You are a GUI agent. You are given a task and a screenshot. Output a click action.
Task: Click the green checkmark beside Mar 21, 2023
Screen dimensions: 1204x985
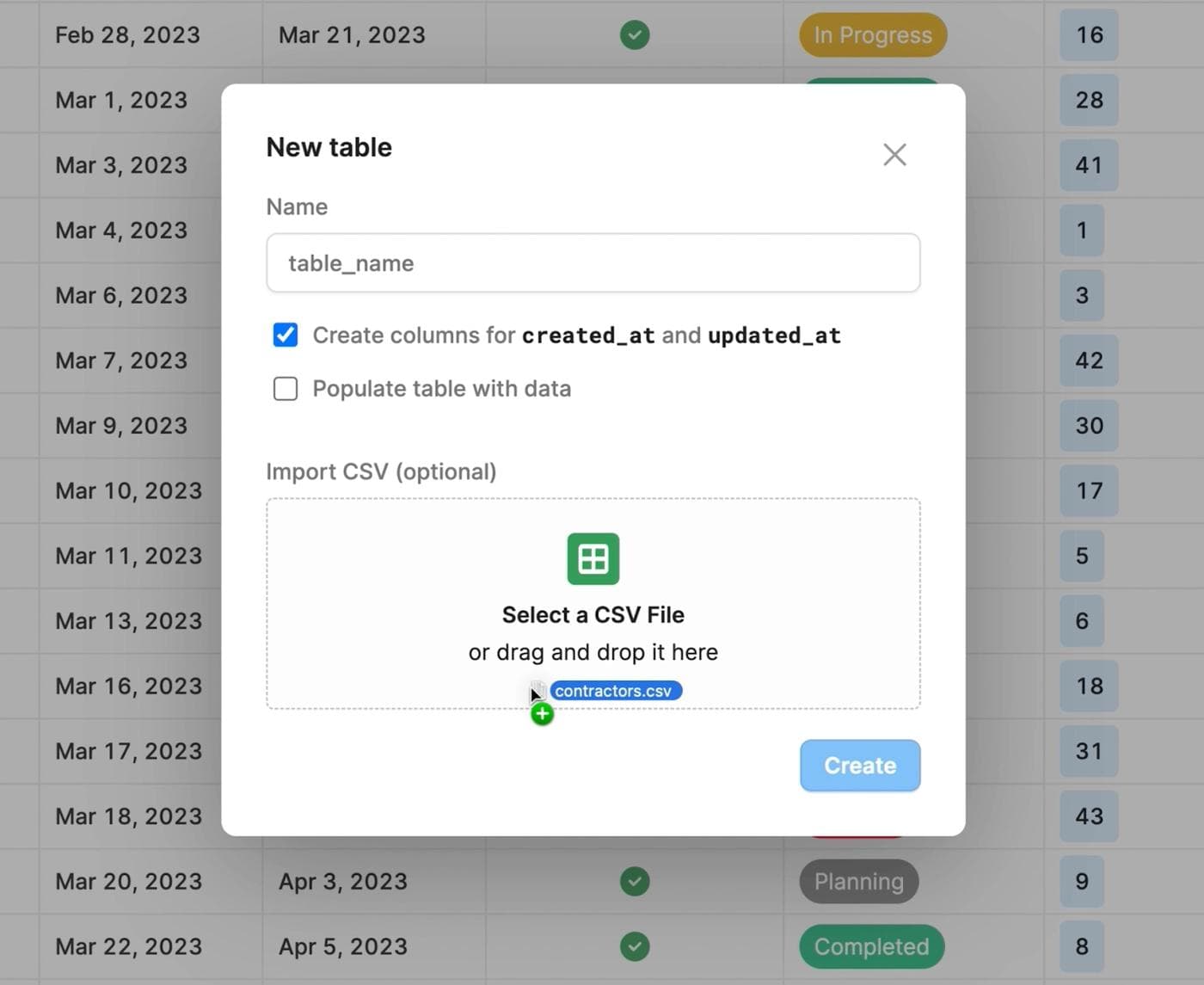pyautogui.click(x=635, y=34)
